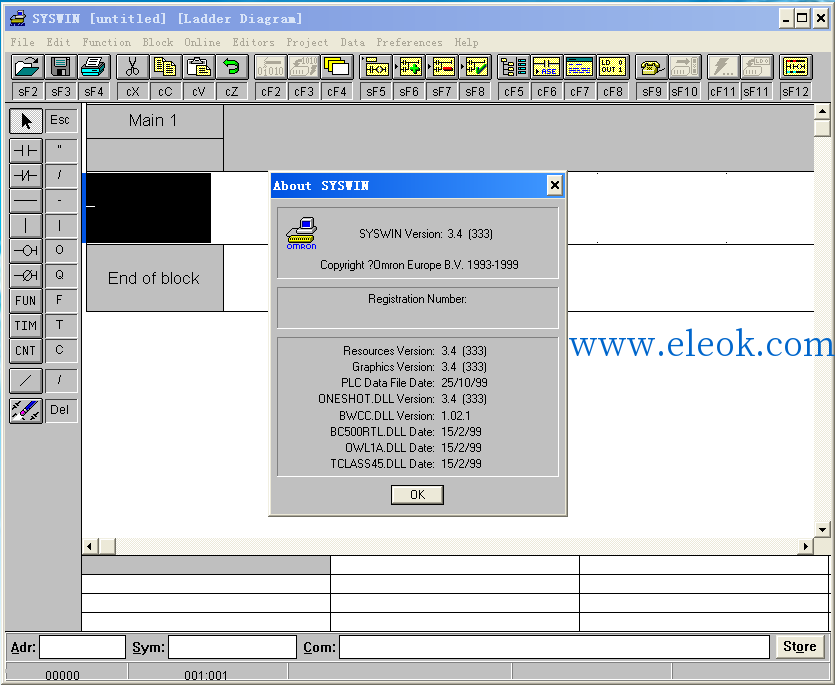Select the negated output coil tool
The image size is (835, 685).
26,275
